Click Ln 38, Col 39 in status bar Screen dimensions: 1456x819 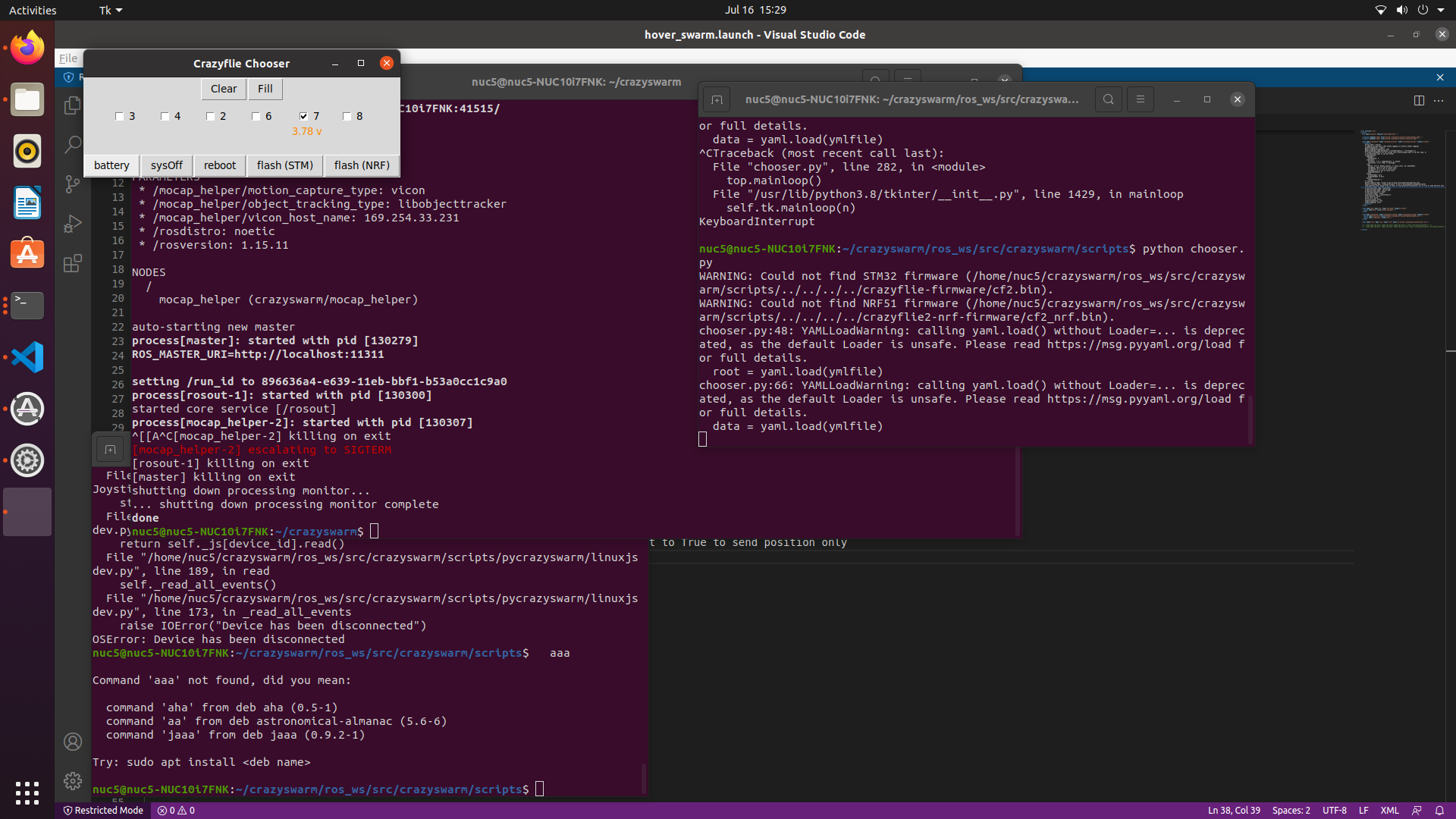click(1234, 811)
